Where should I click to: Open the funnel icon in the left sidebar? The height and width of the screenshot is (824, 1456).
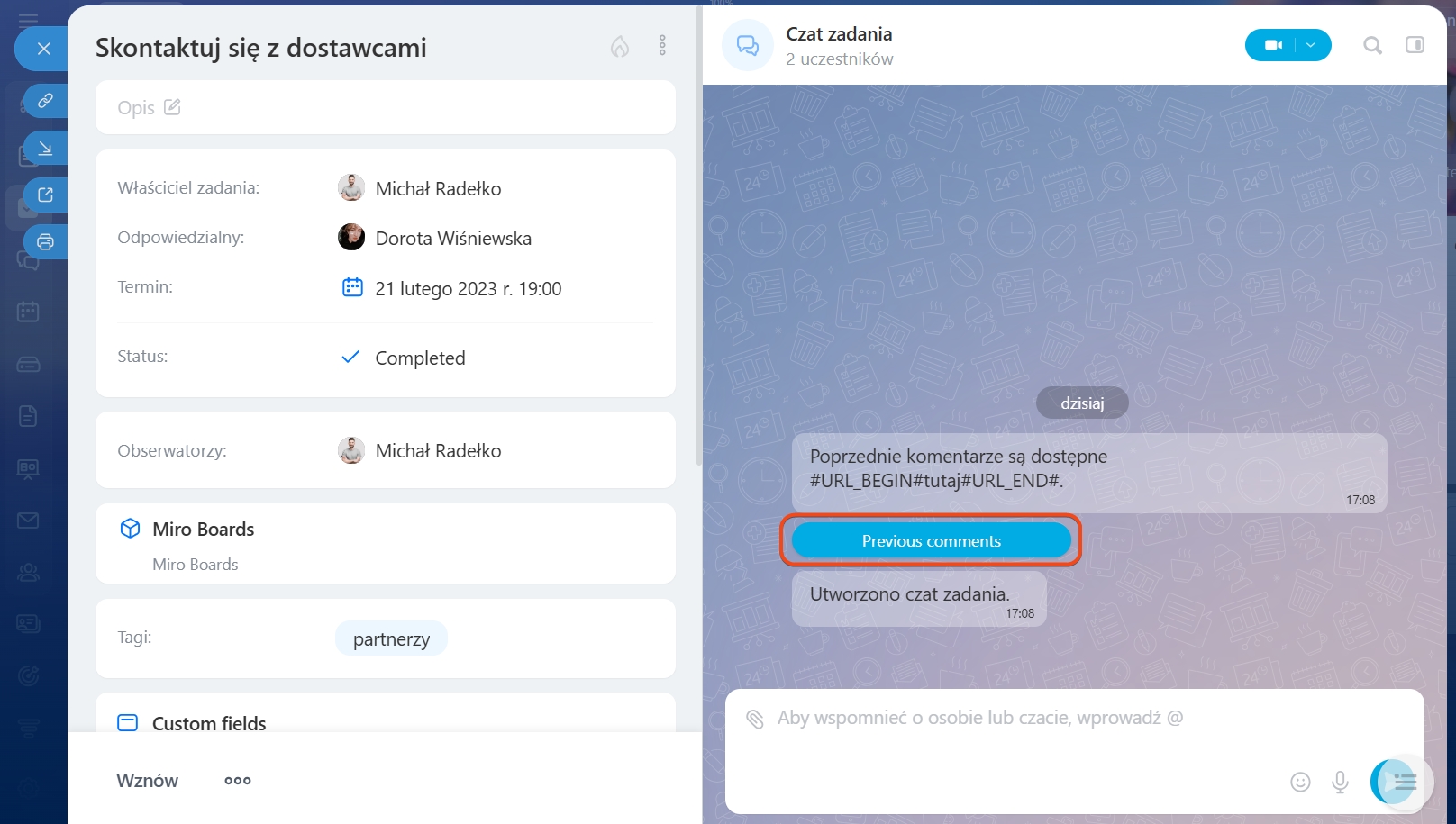tap(28, 728)
